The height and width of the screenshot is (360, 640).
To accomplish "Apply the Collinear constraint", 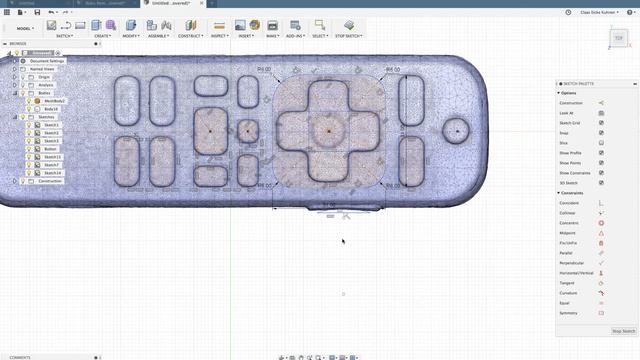I will [601, 213].
